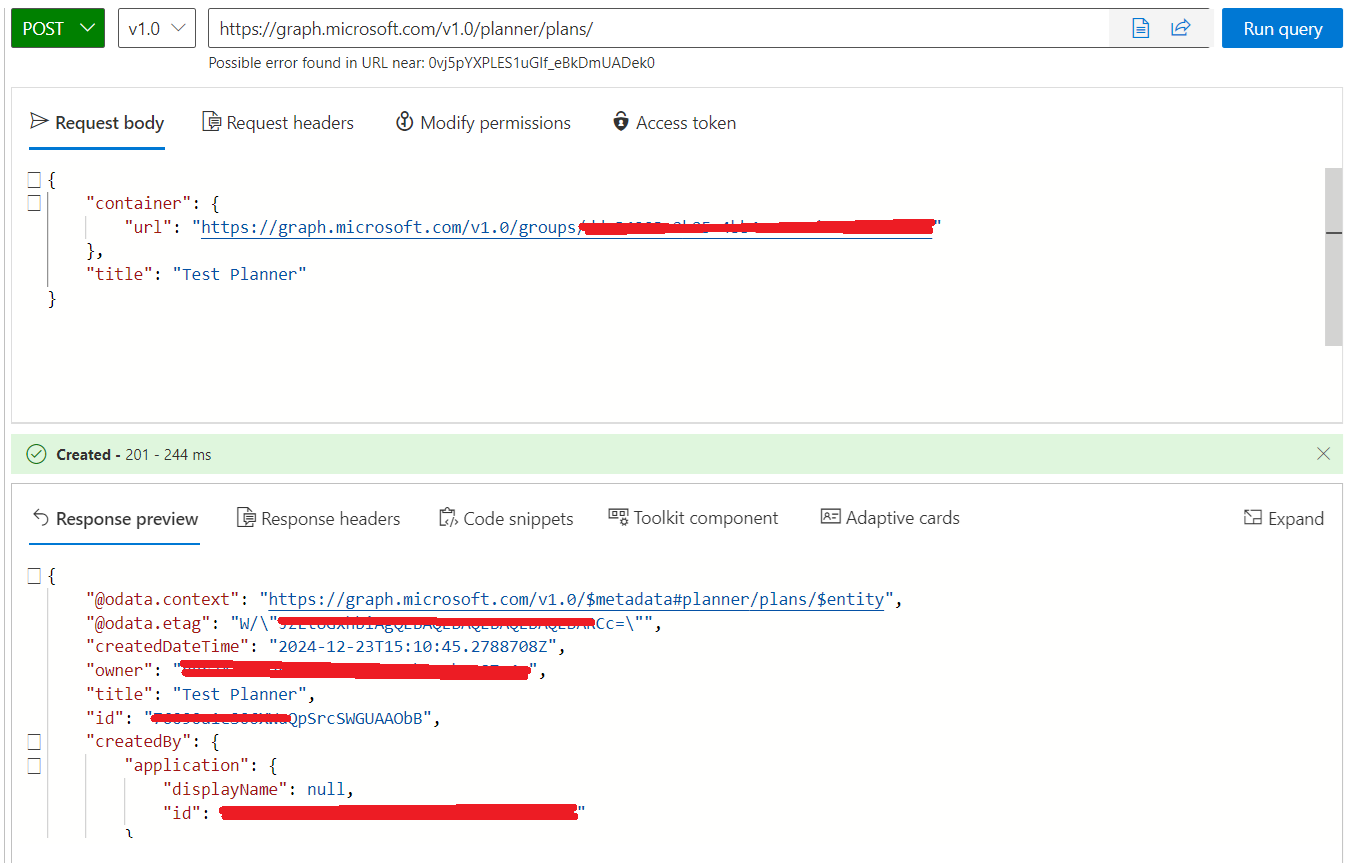The width and height of the screenshot is (1346, 863).
Task: Click the Adaptive cards icon
Action: pyautogui.click(x=830, y=517)
